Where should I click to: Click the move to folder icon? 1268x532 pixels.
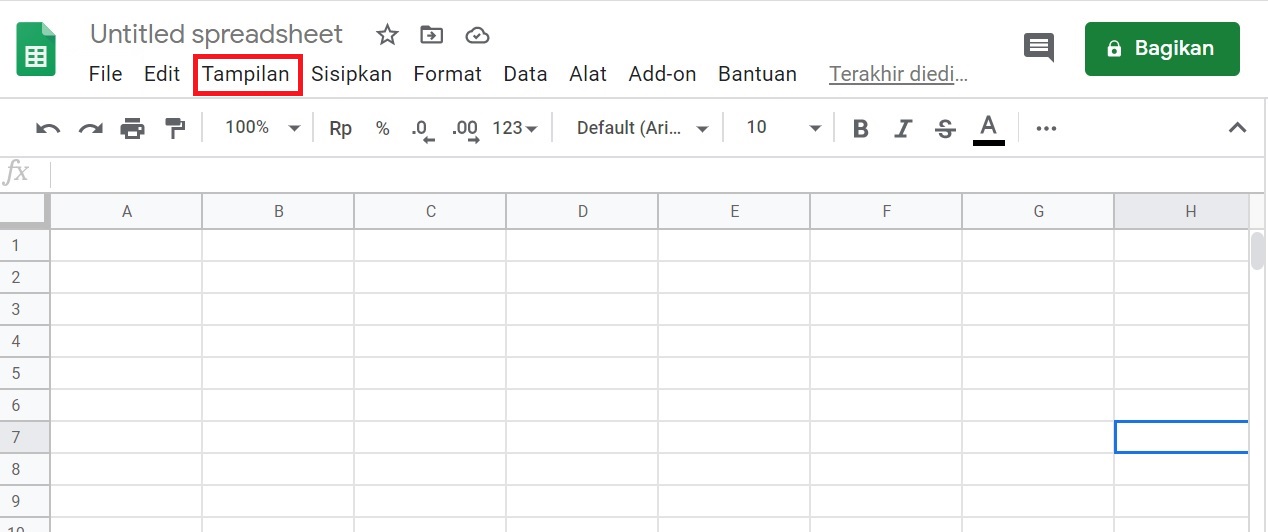(431, 35)
